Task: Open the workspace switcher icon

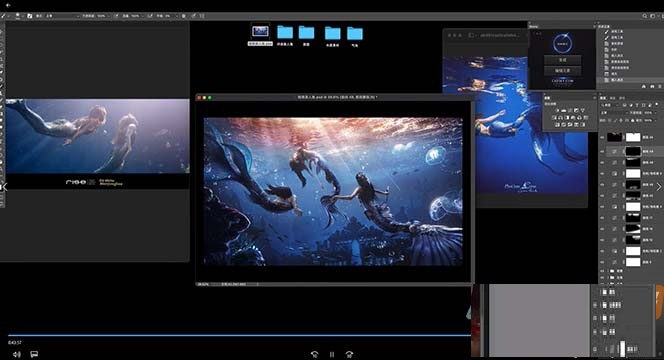Action: (653, 16)
